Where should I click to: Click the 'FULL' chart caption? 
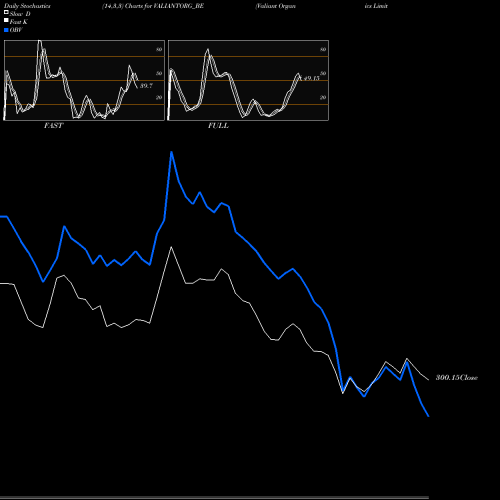218,126
